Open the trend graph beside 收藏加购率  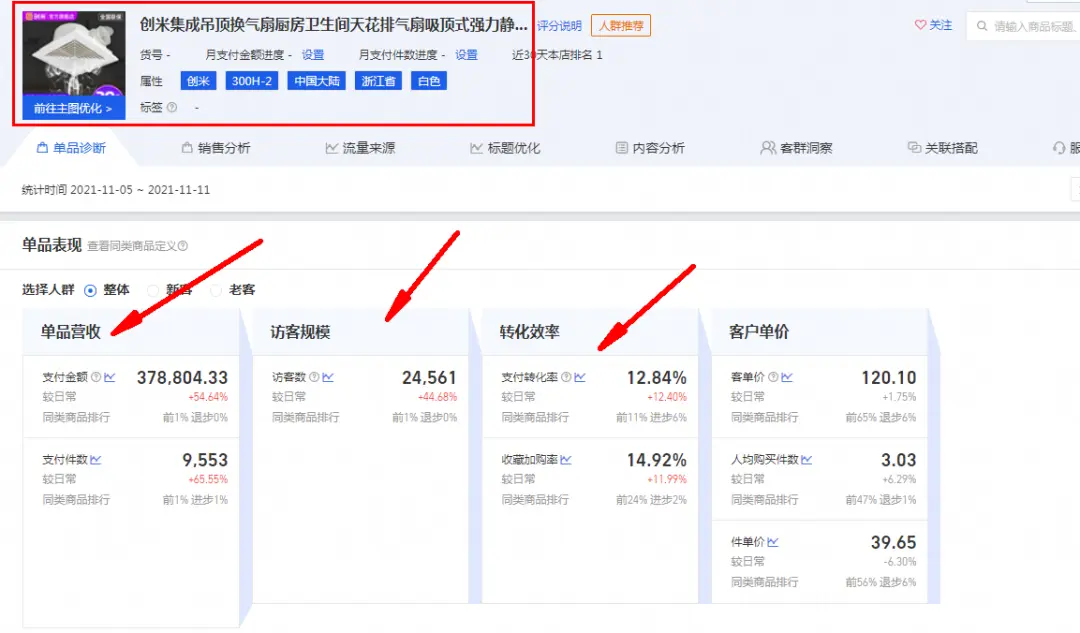(566, 459)
